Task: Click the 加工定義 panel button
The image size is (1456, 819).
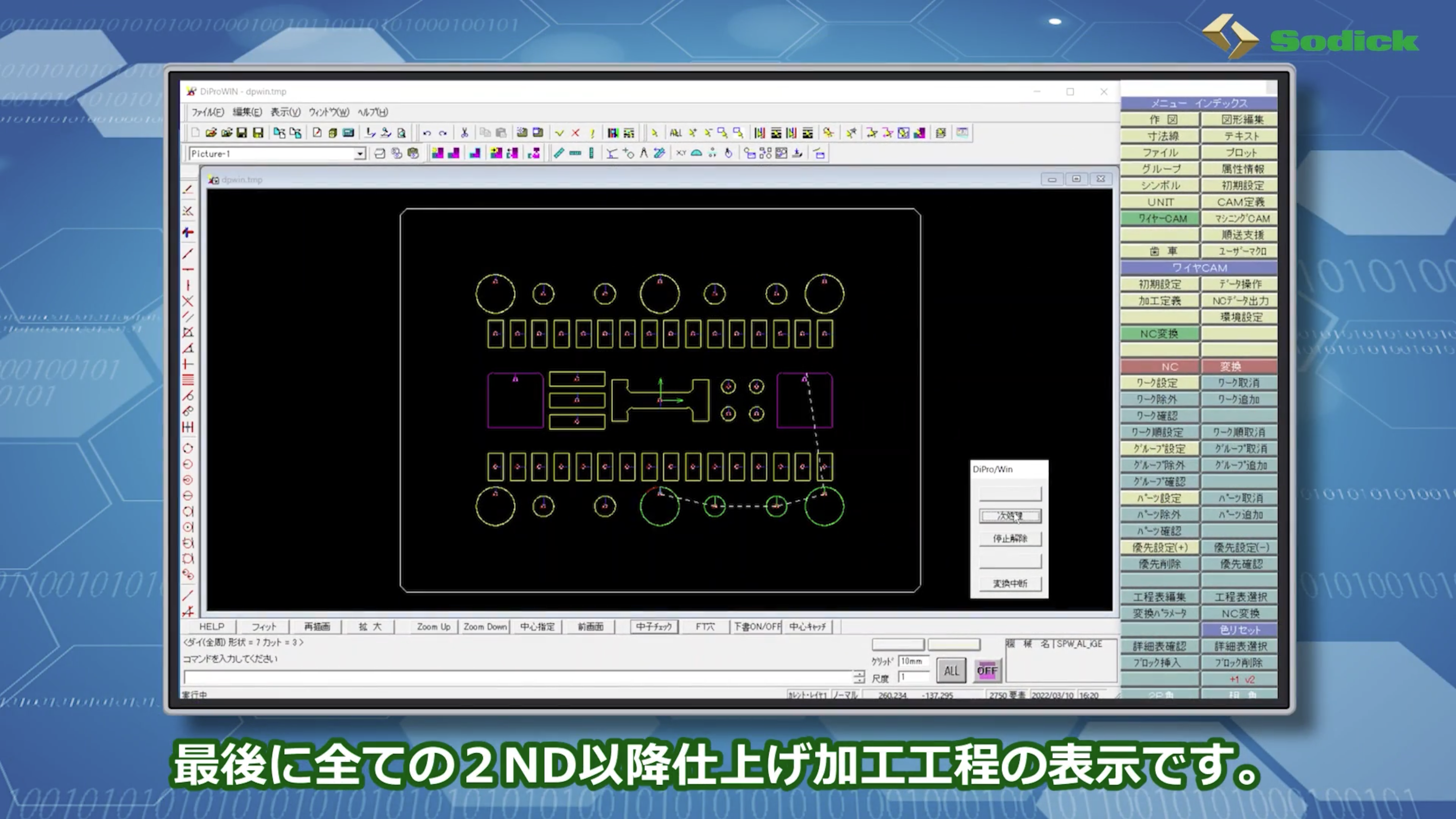Action: click(1160, 301)
